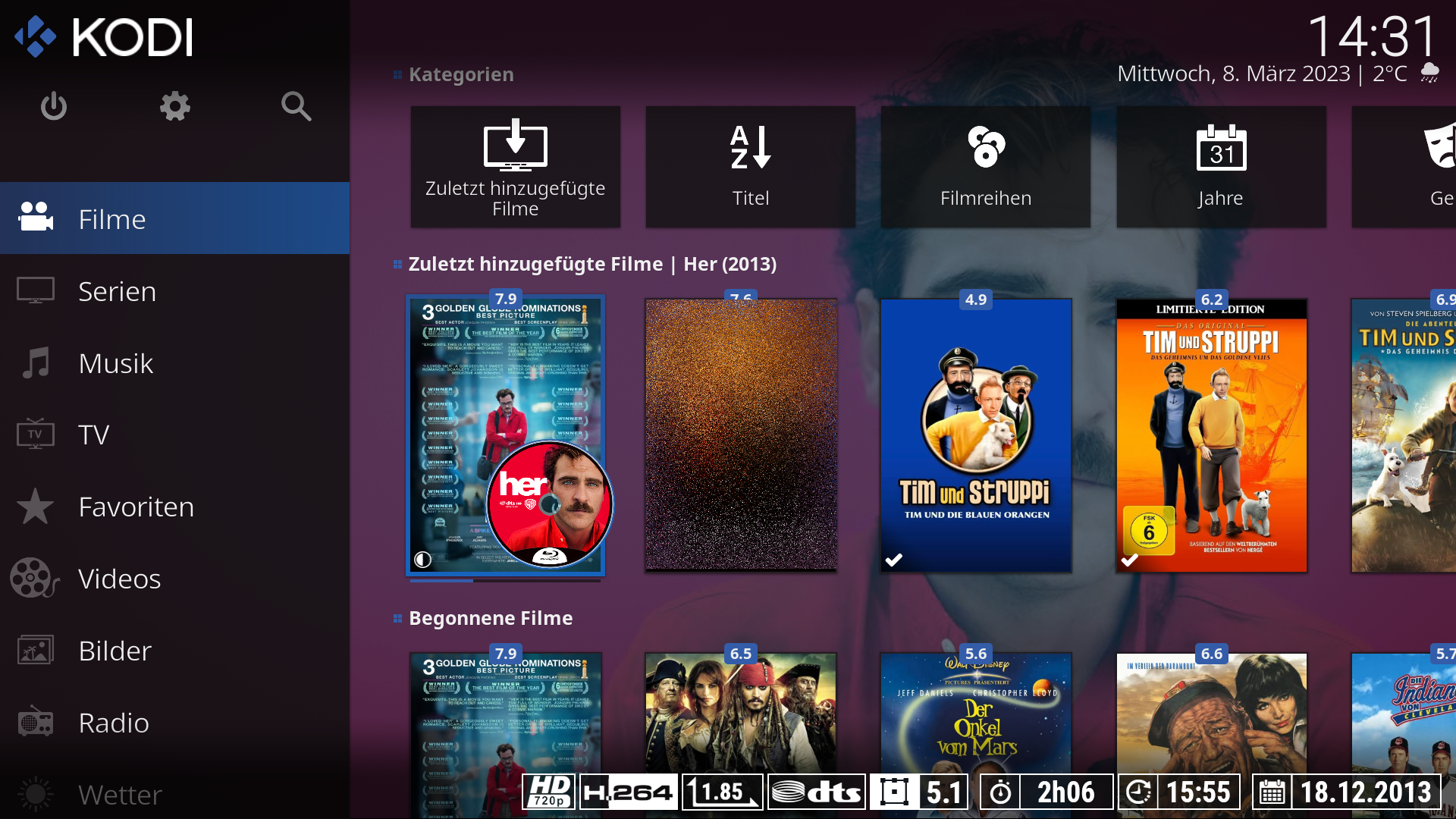Screen dimensions: 1456x819
Task: Click the film reel icon beside Videos
Action: pyautogui.click(x=34, y=578)
